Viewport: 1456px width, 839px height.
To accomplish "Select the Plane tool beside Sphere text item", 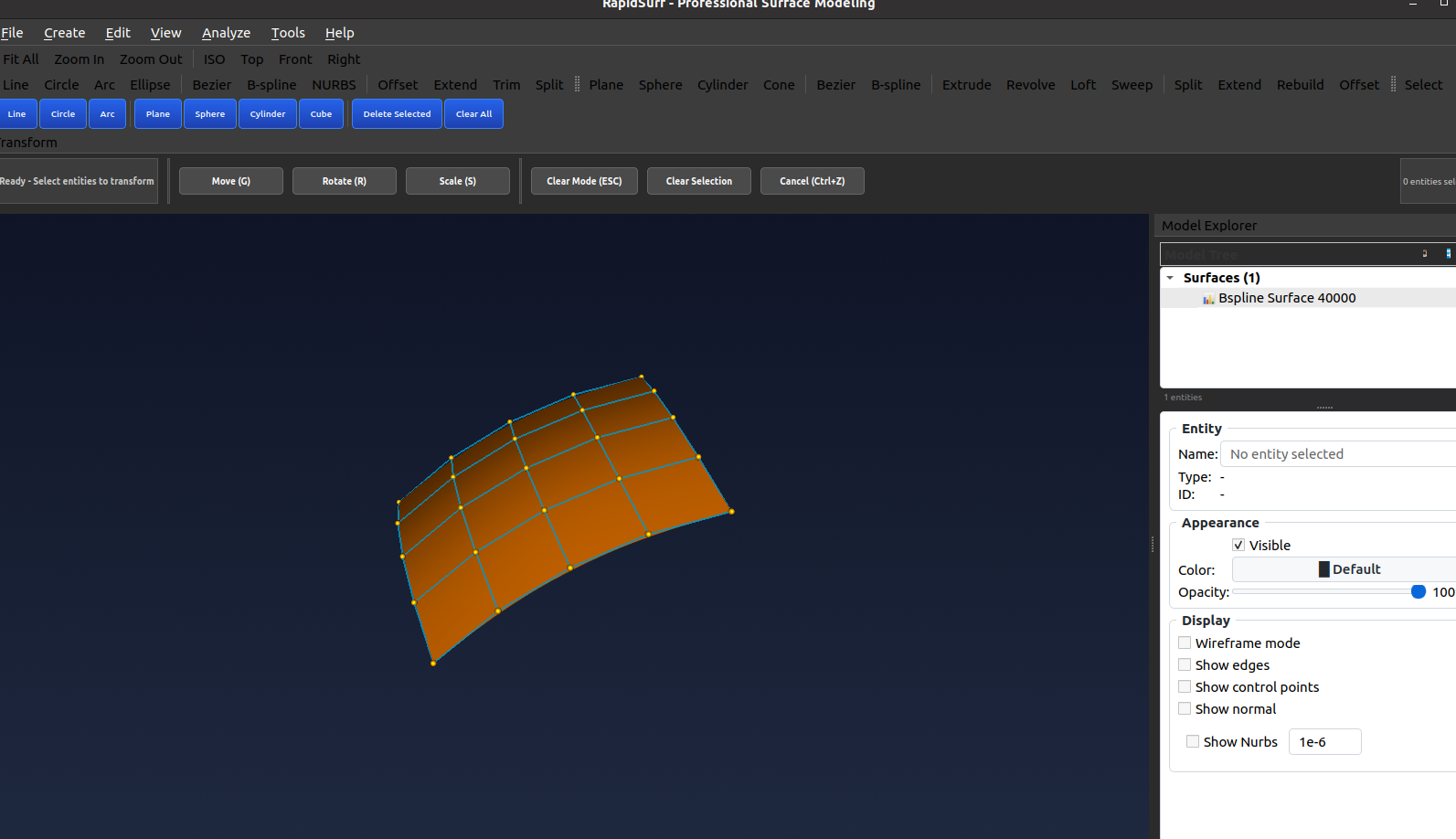I will click(x=606, y=85).
